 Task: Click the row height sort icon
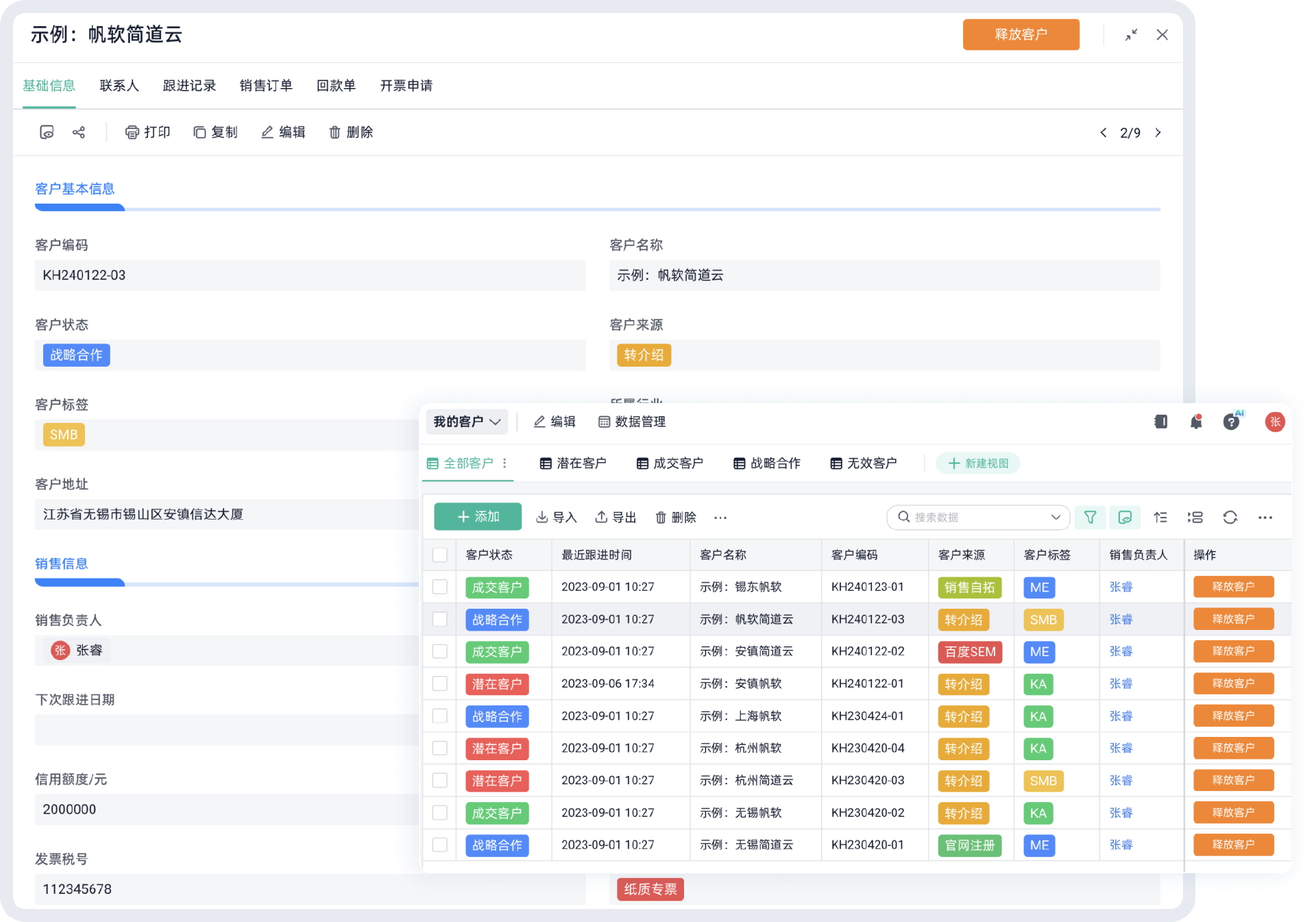coord(1160,518)
